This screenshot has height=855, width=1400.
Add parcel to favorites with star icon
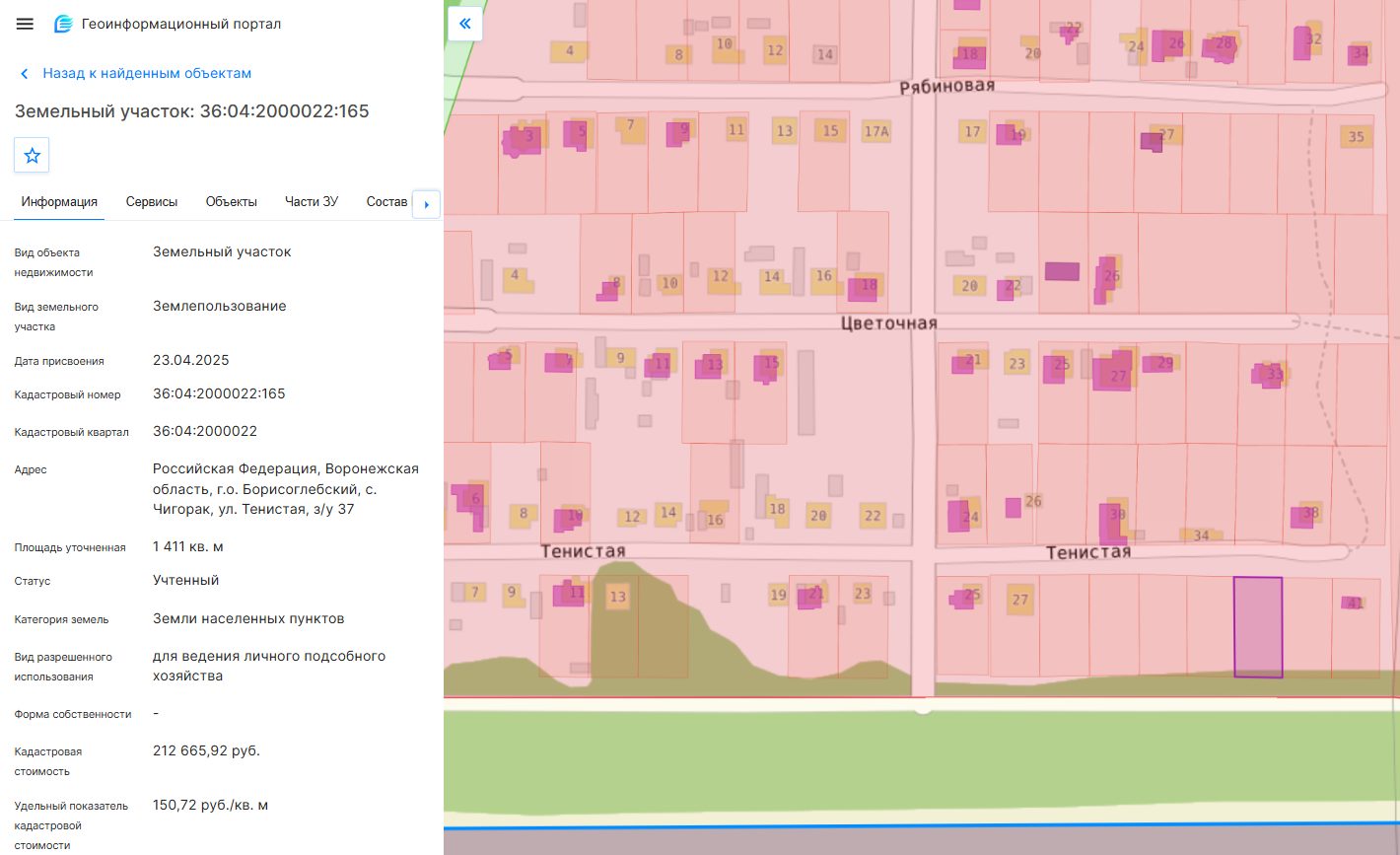click(x=32, y=155)
